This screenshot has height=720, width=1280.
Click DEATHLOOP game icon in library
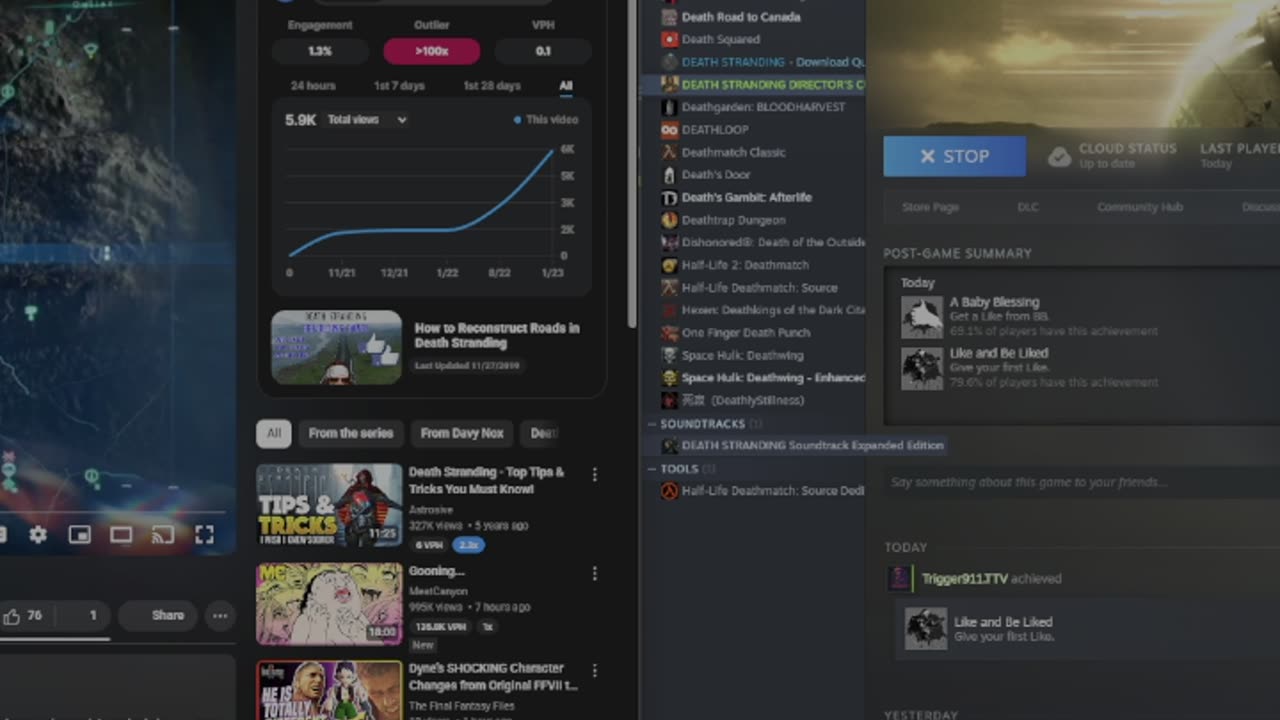click(670, 130)
